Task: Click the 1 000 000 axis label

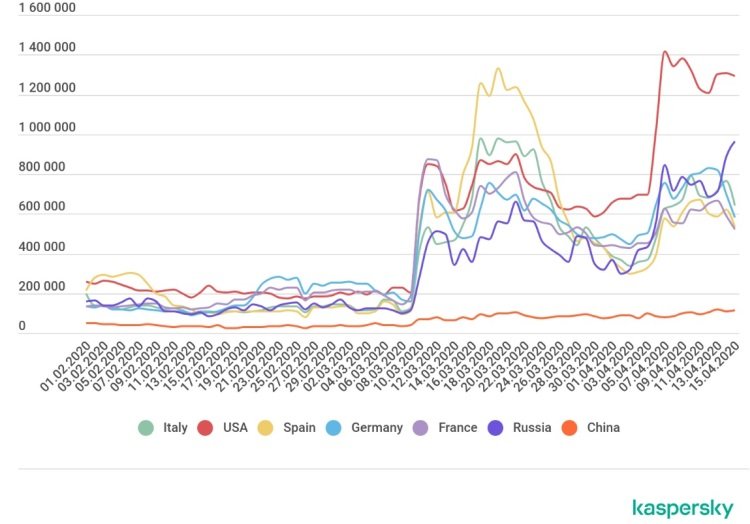Action: 47,127
